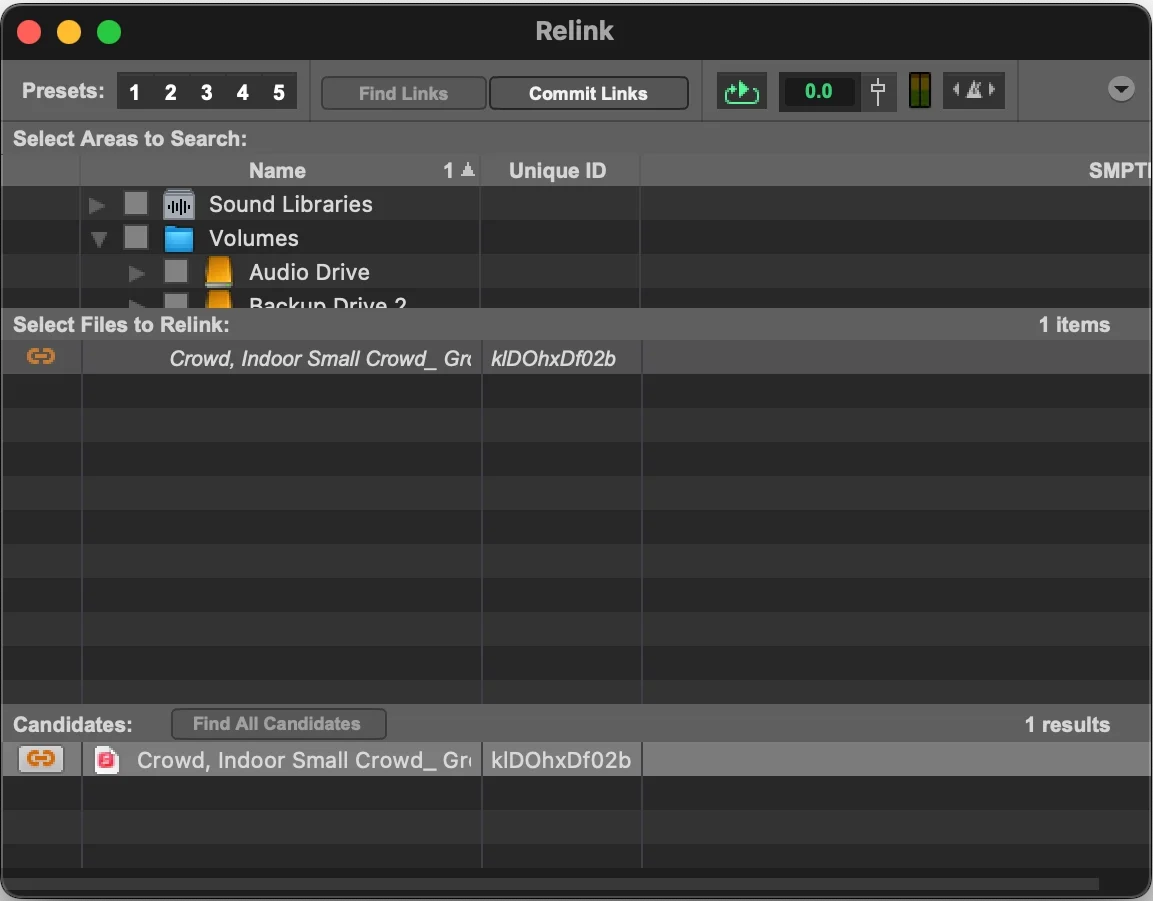Select the italic Crowd, Indoor Small Crowd file
Screen dimensions: 1153x901
click(x=320, y=358)
